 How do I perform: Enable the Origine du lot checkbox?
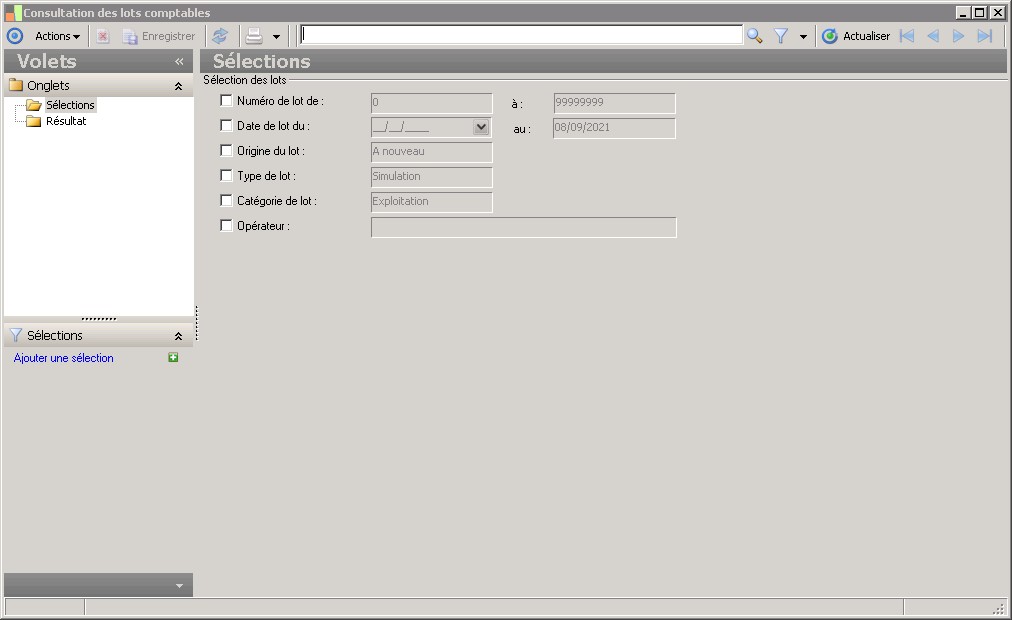click(226, 151)
